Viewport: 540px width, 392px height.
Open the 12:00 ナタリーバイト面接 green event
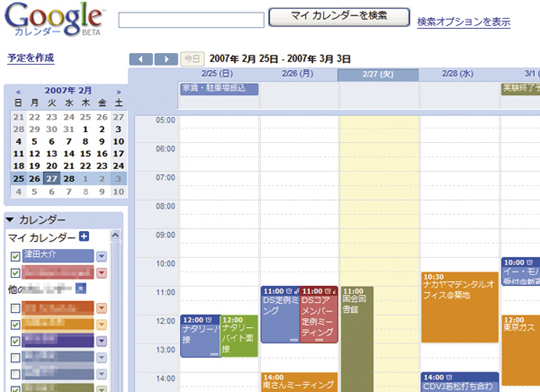pyautogui.click(x=239, y=336)
